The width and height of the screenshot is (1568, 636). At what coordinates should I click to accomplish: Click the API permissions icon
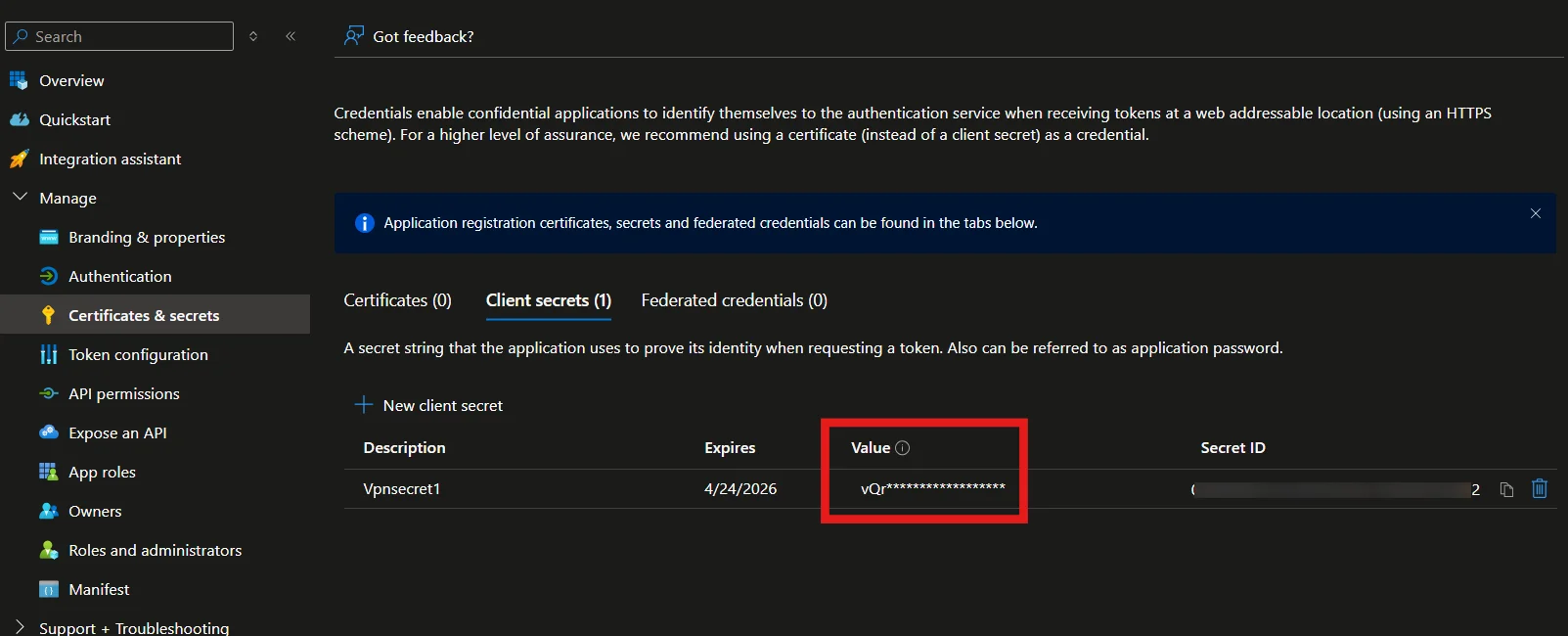48,393
